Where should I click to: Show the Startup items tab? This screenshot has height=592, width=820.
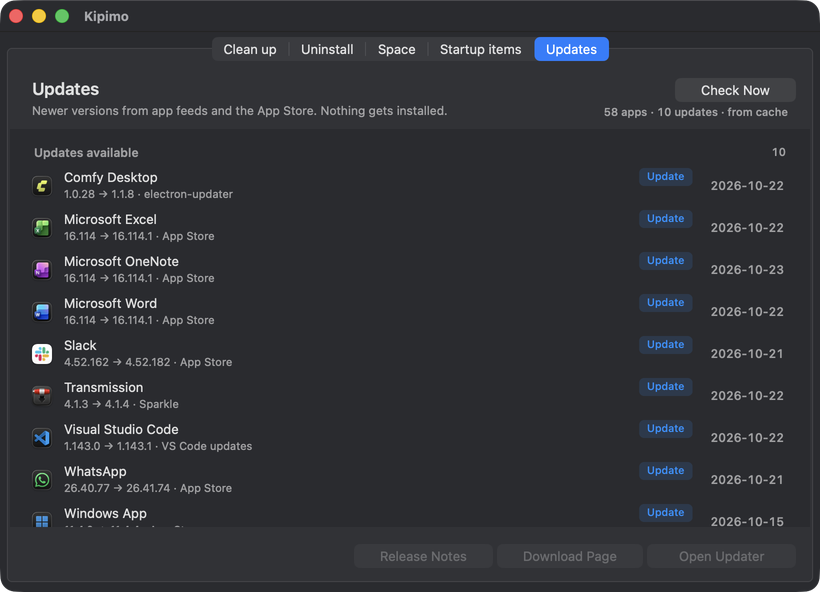point(480,49)
